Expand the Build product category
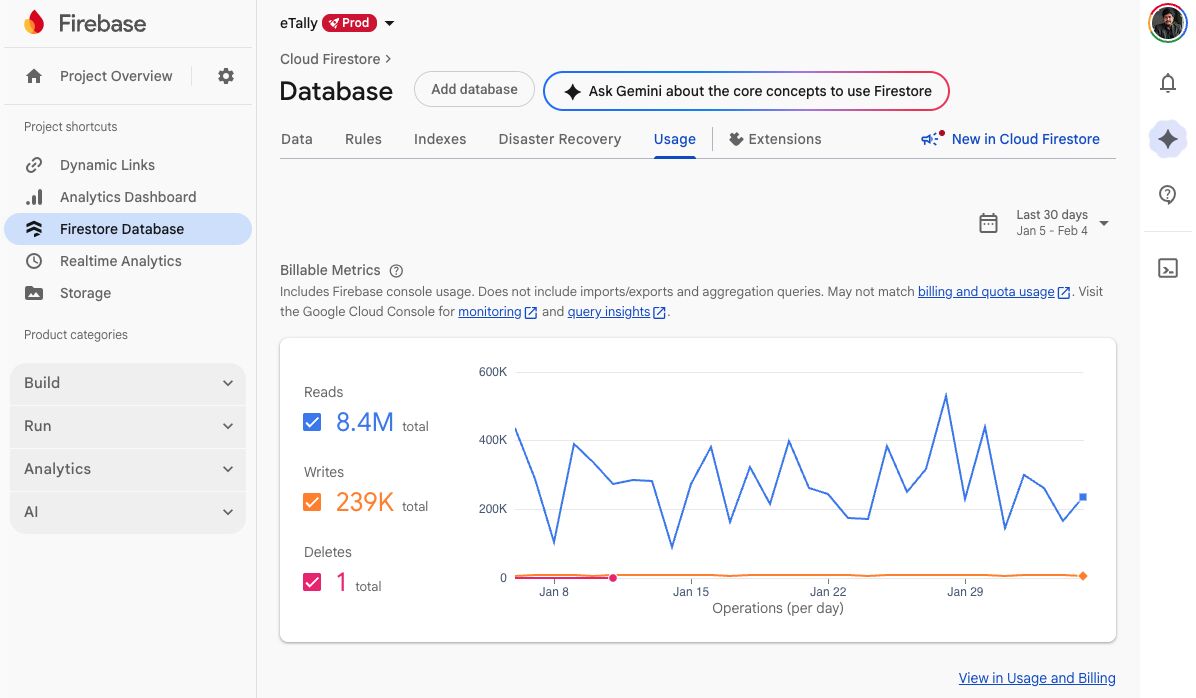Screen dimensions: 1196x698 click(x=127, y=383)
